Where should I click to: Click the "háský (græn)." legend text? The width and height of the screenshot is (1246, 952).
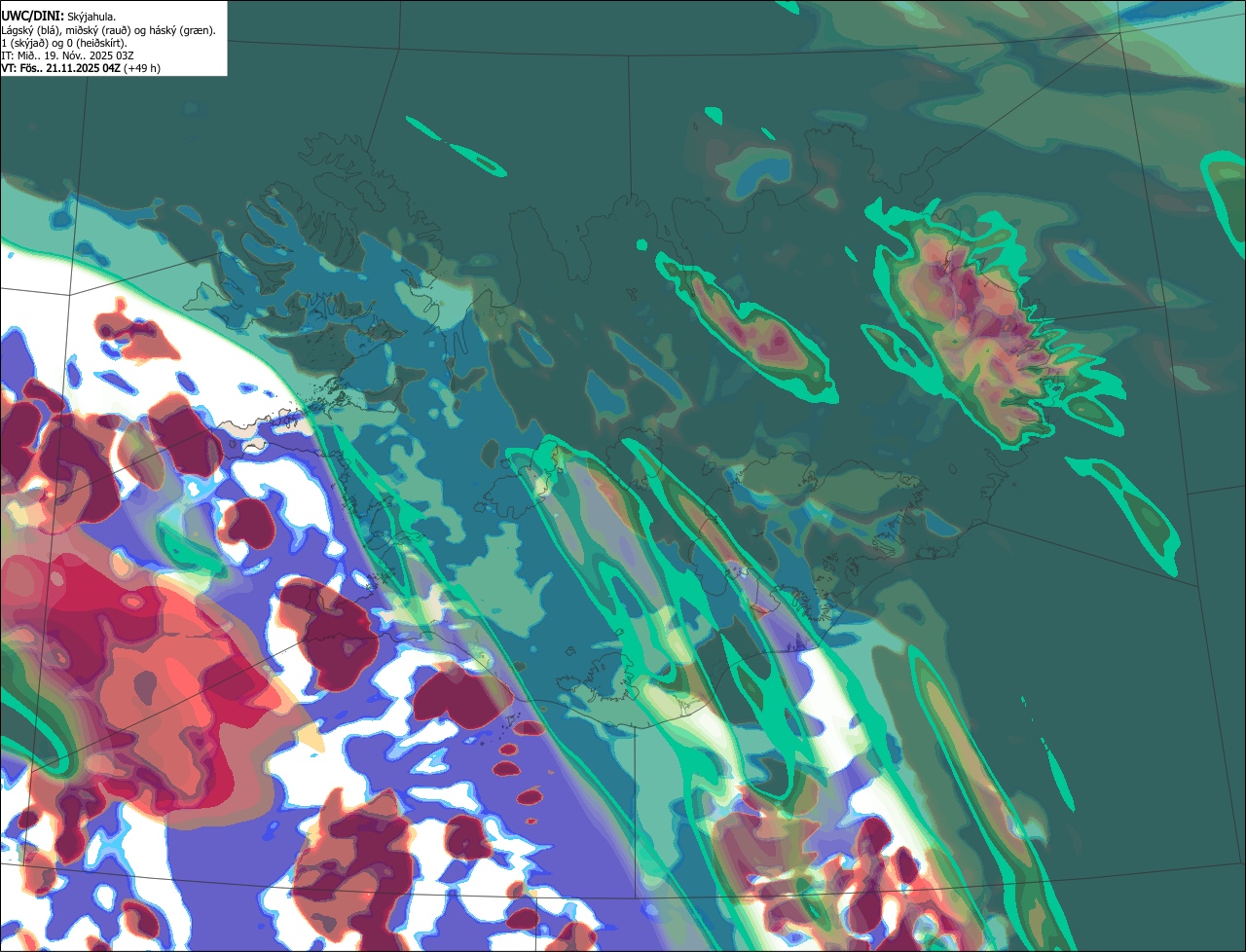184,30
